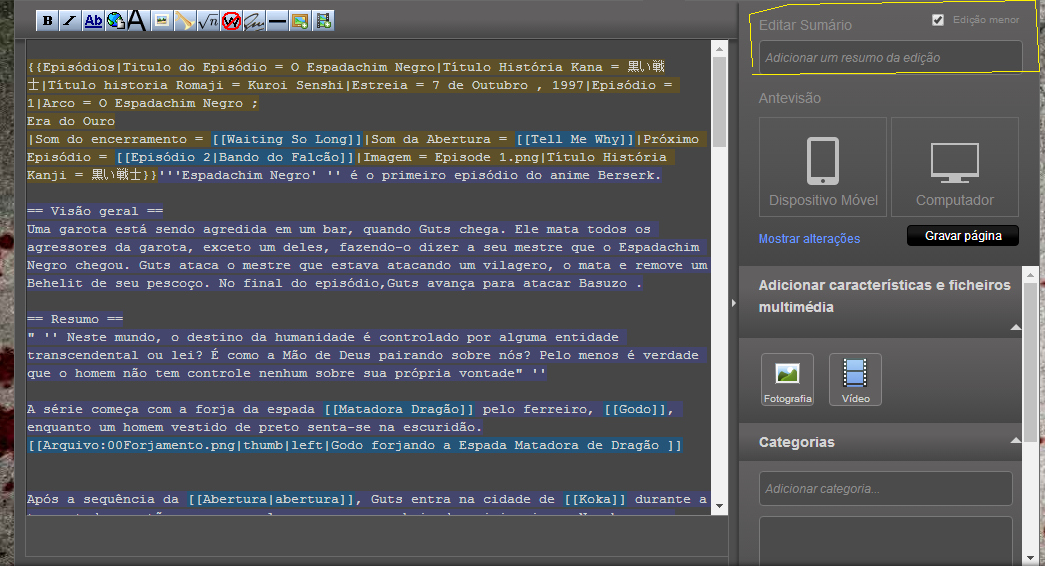Click '[[Koka]]' wikilink text
Viewport: 1045px width, 566px height.
tap(594, 499)
